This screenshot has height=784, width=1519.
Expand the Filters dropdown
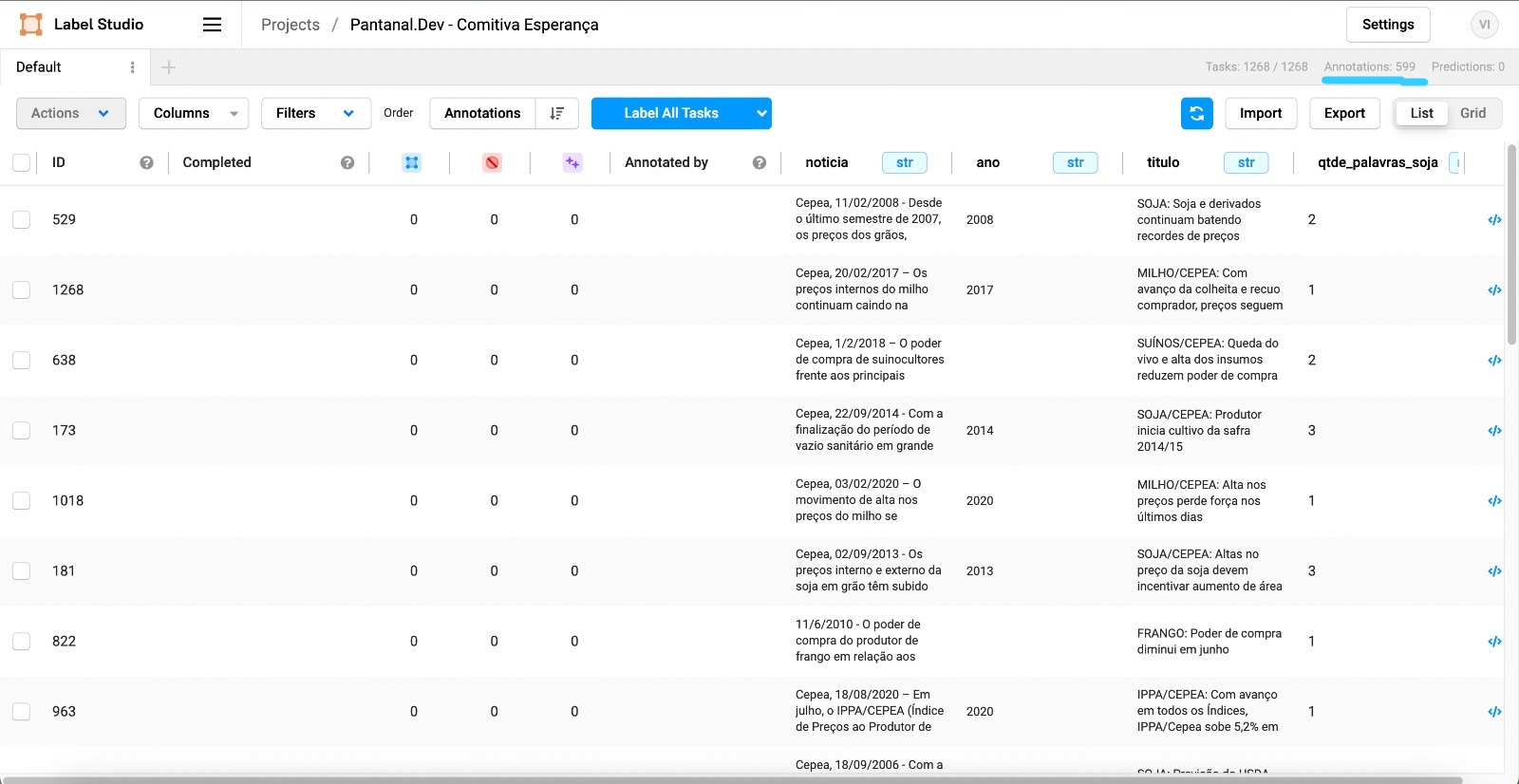point(315,113)
